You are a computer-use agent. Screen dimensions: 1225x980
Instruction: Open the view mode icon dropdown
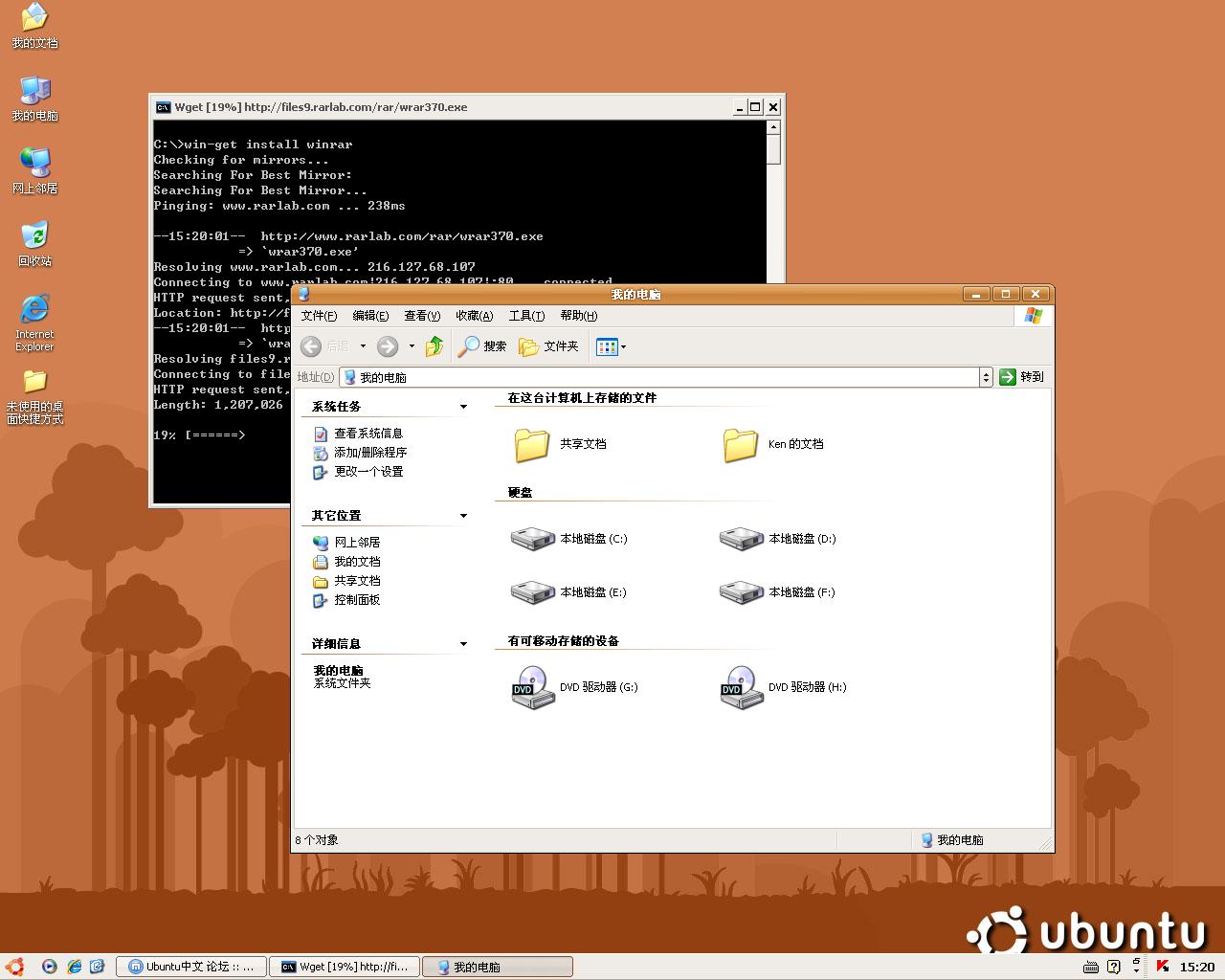coord(611,346)
